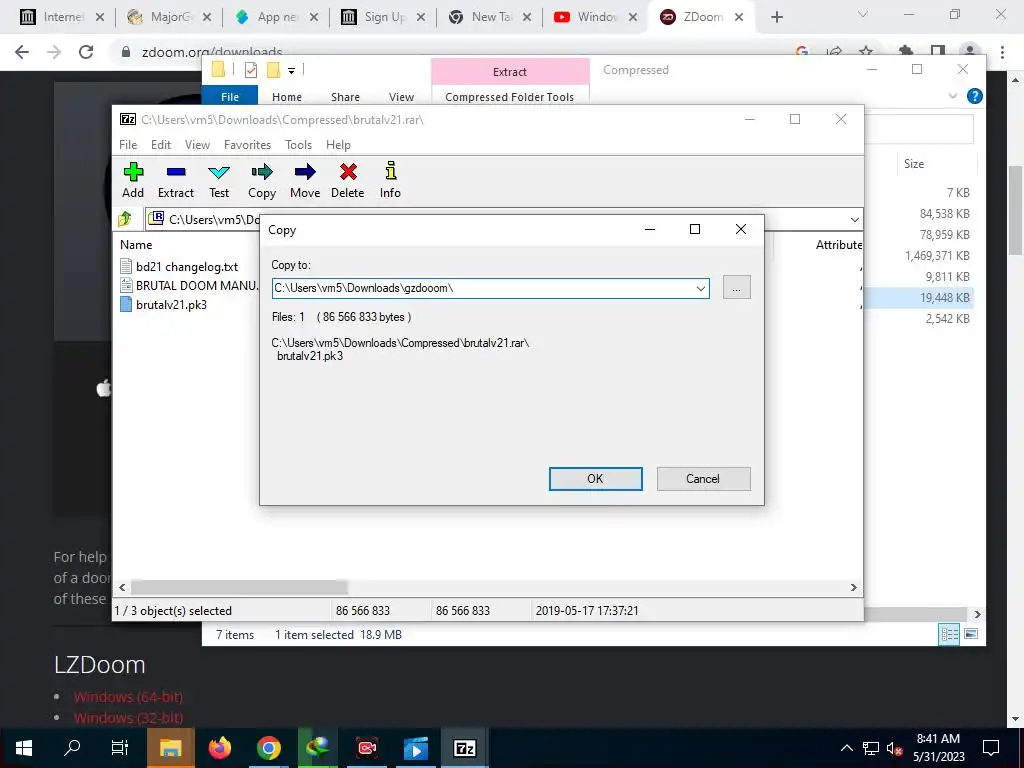The height and width of the screenshot is (768, 1024).
Task: Open the muted volume tray icon
Action: 894,748
